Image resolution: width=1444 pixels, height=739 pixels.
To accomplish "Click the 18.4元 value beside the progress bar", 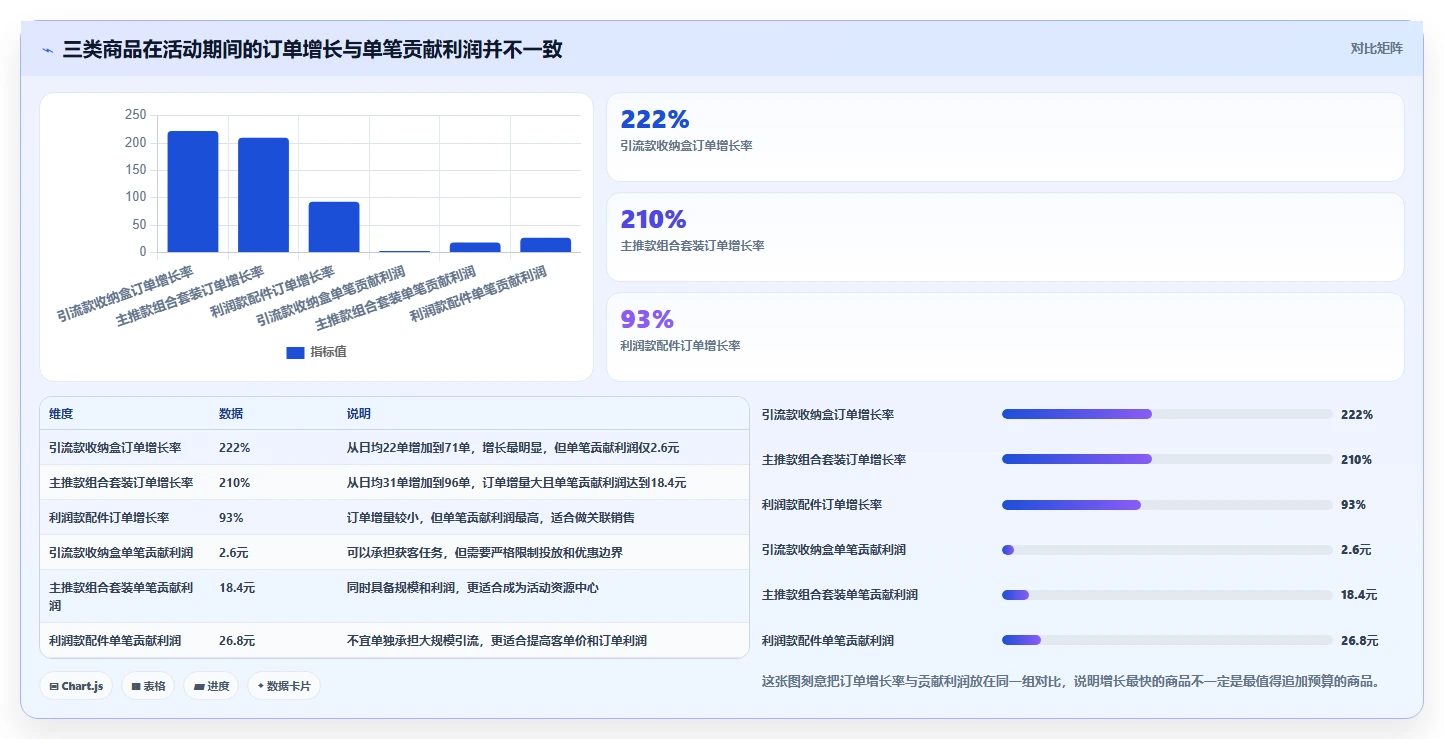I will [x=1359, y=595].
